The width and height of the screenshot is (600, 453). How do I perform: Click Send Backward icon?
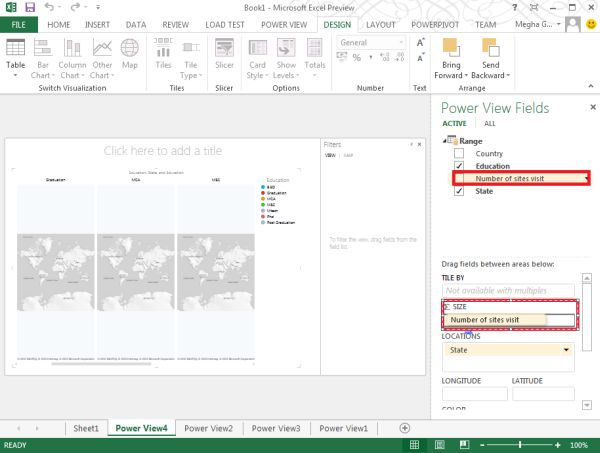pyautogui.click(x=491, y=48)
